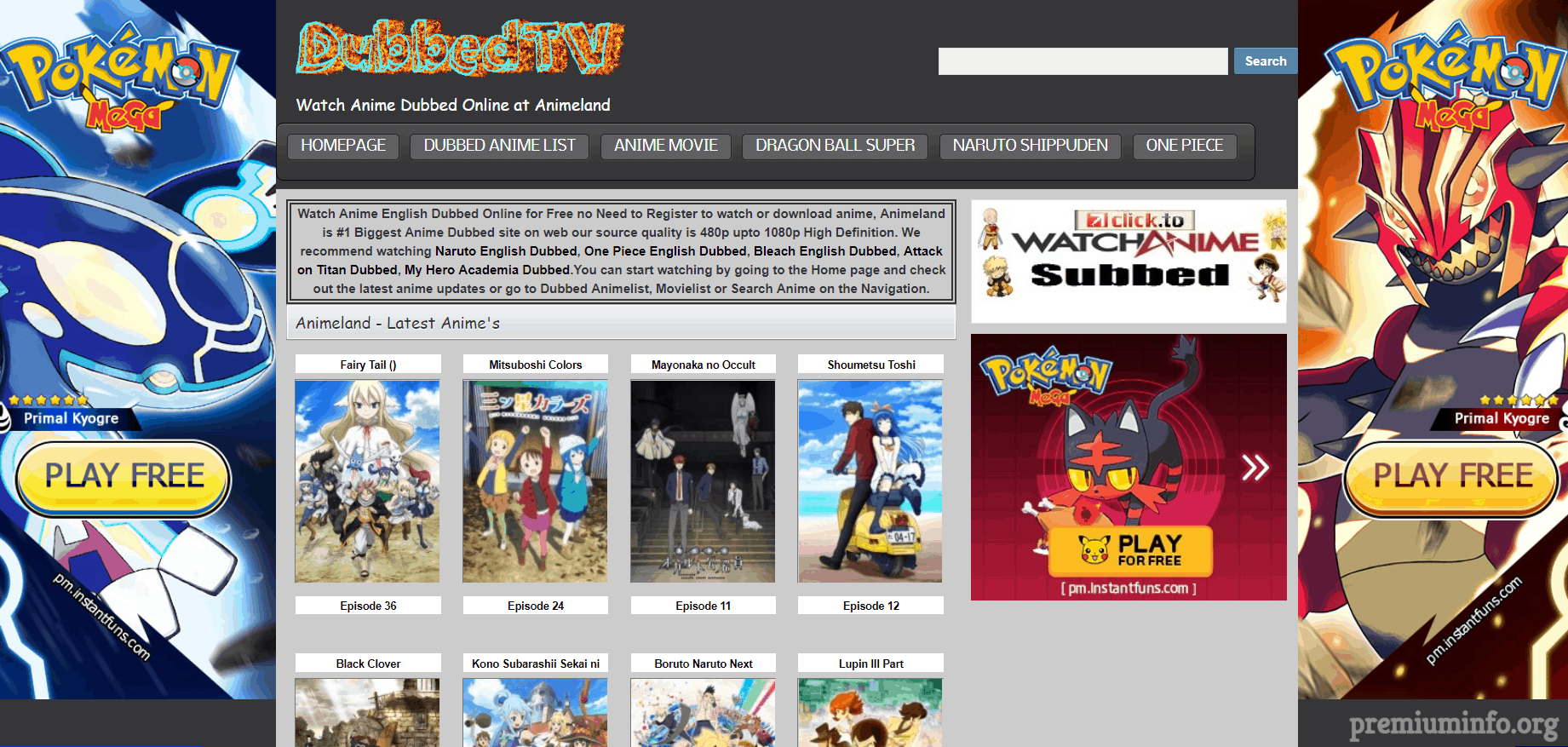Open the Dubbed Anime List menu

(x=499, y=146)
